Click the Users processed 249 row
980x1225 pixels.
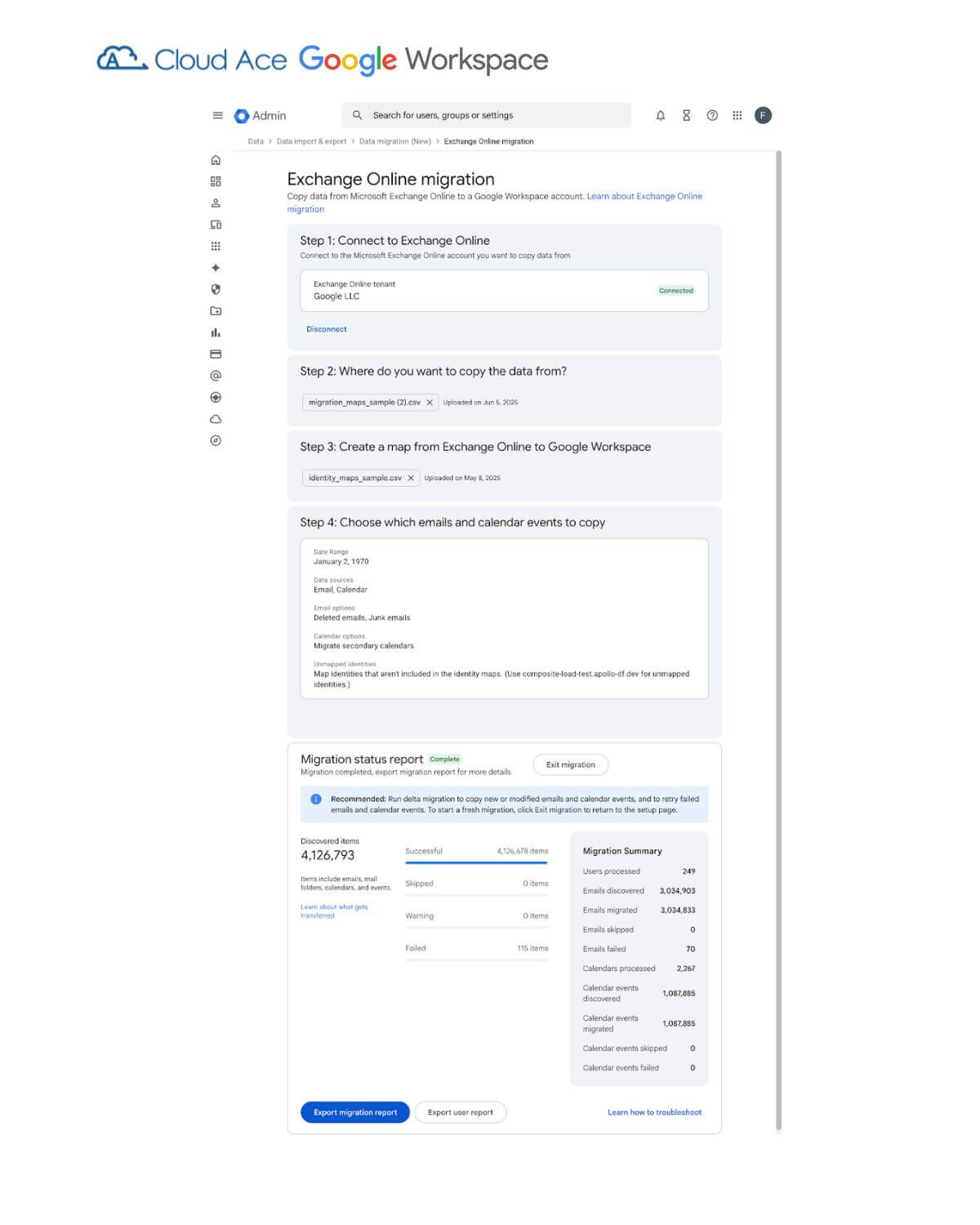639,871
